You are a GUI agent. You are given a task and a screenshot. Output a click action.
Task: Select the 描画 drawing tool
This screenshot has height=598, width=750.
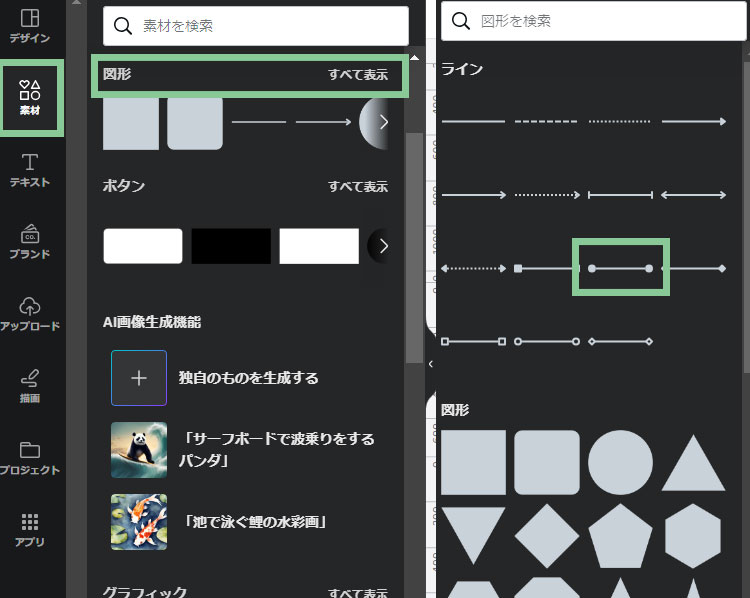30,386
